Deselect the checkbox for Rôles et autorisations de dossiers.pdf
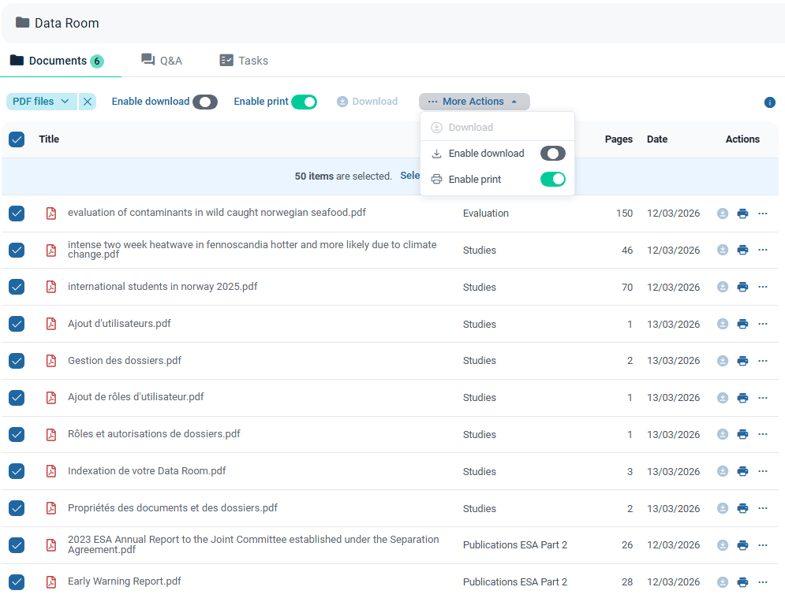Screen dimensions: 785x598 pos(17,434)
